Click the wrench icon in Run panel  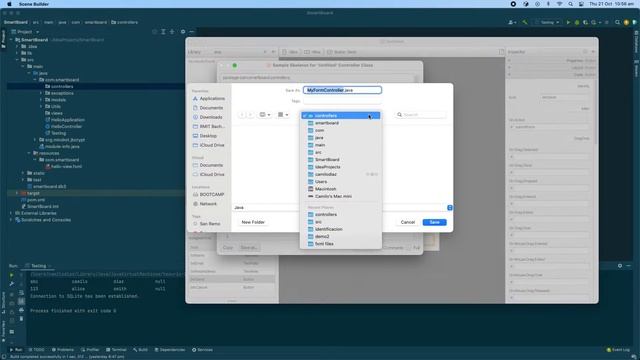[11, 284]
